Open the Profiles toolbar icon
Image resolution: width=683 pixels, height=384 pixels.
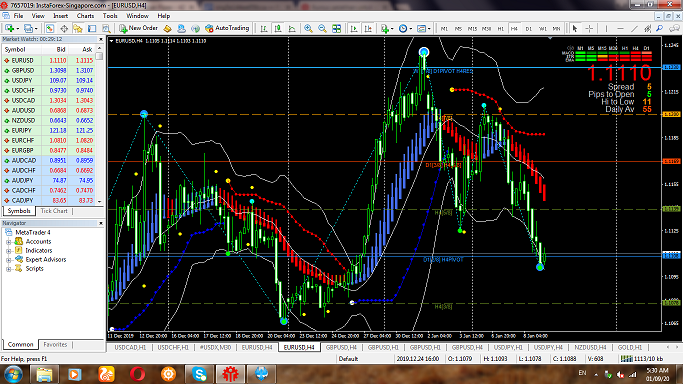click(29, 28)
